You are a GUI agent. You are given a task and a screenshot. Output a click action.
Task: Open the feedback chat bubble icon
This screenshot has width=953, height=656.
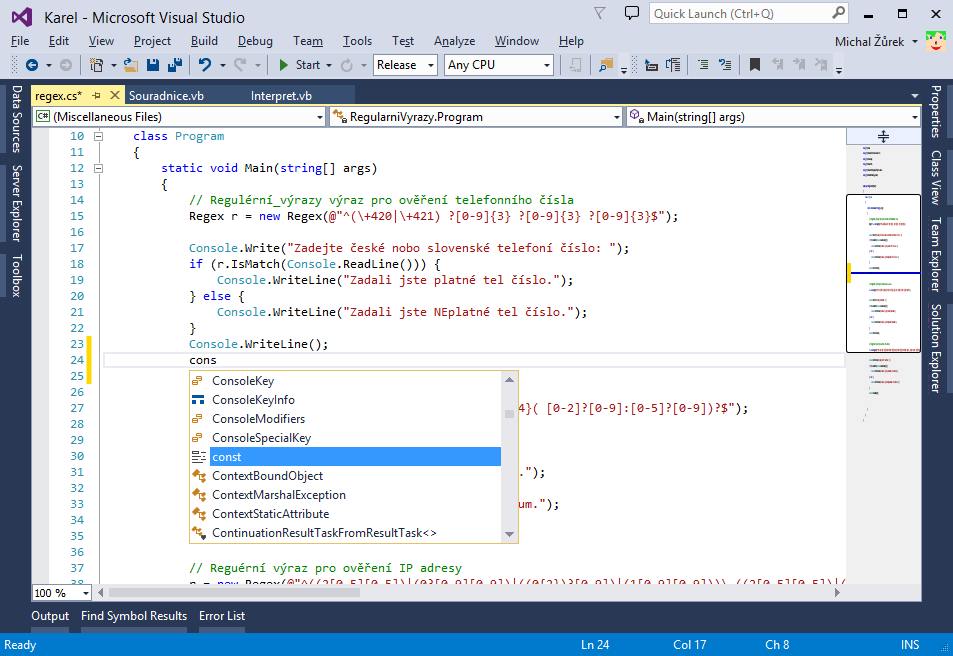(x=631, y=12)
